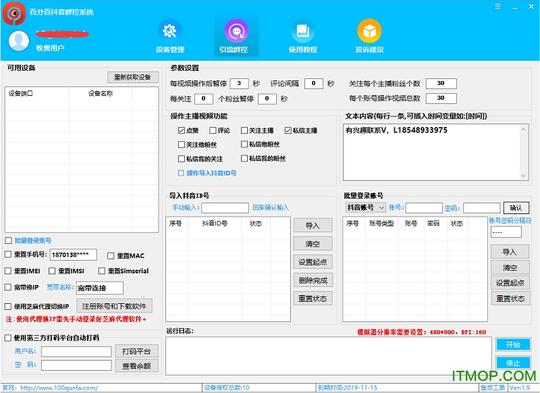Enable 重置Simserial checkbox
This screenshot has width=540, height=393.
(102, 271)
